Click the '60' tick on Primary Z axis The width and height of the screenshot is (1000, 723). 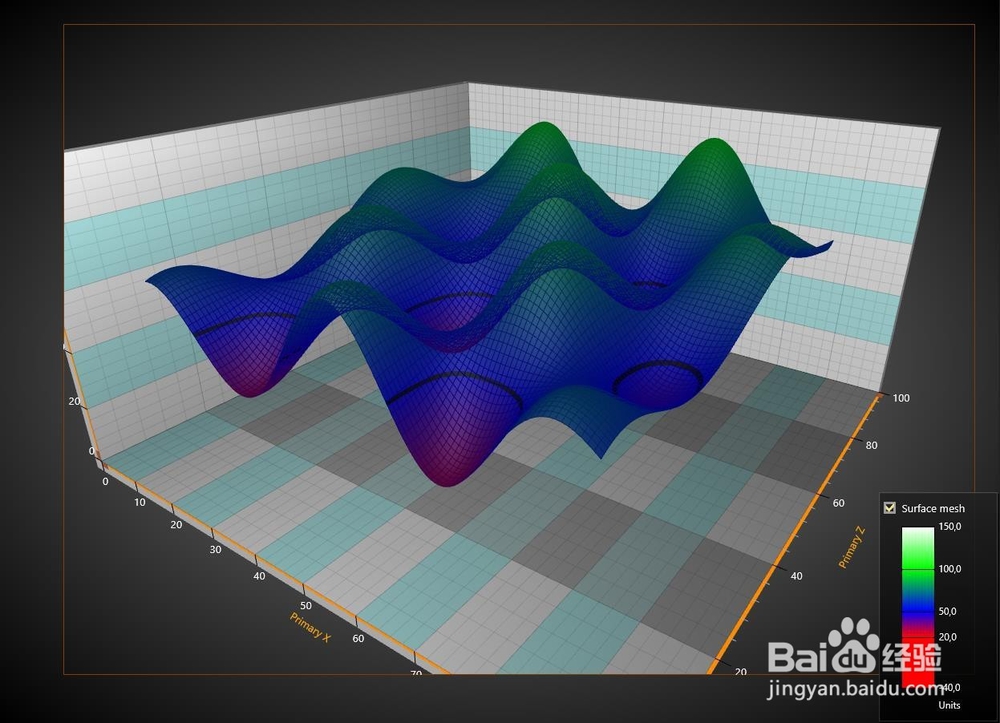point(838,503)
